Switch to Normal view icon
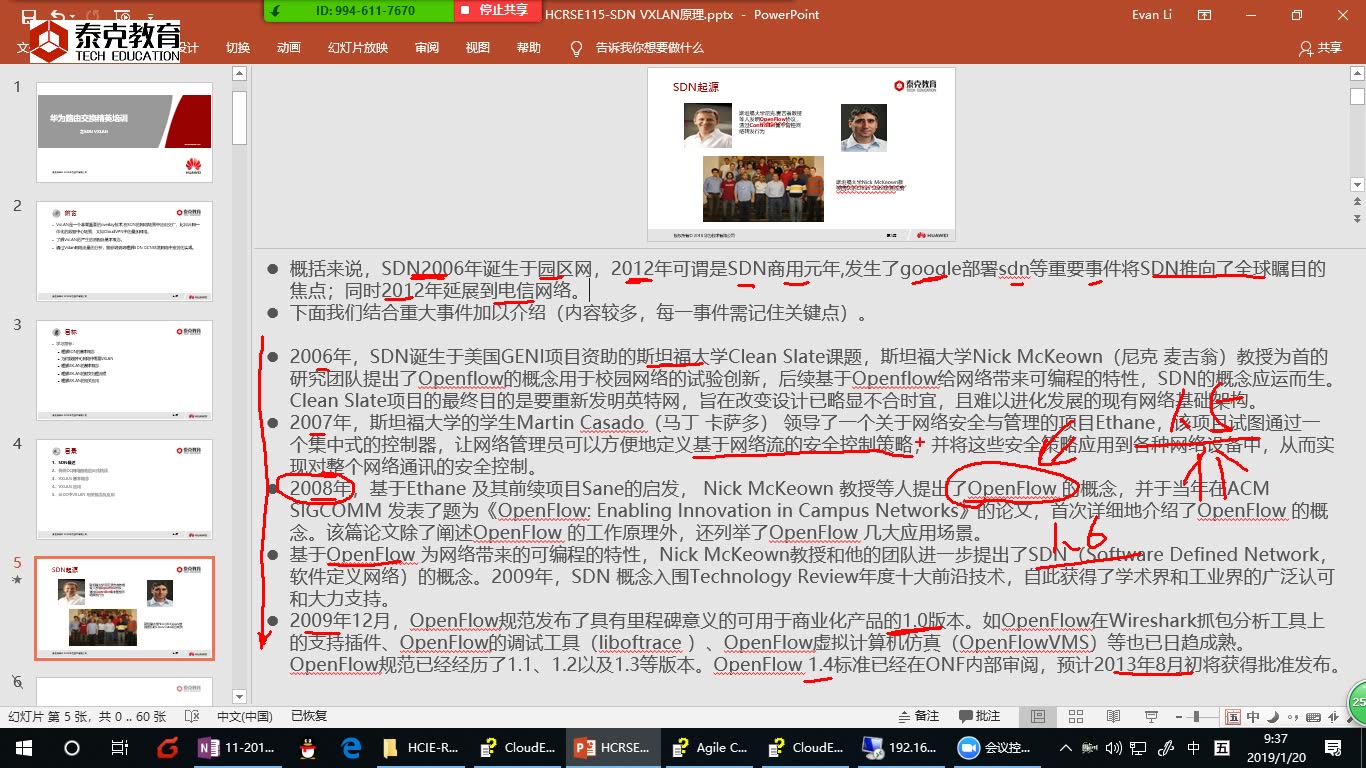 [1039, 716]
